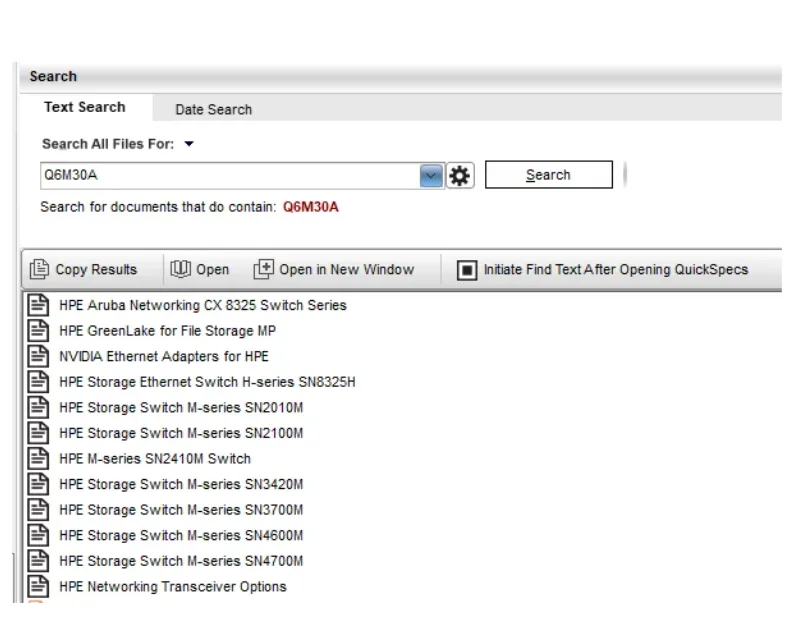Click the Search button

[x=548, y=175]
